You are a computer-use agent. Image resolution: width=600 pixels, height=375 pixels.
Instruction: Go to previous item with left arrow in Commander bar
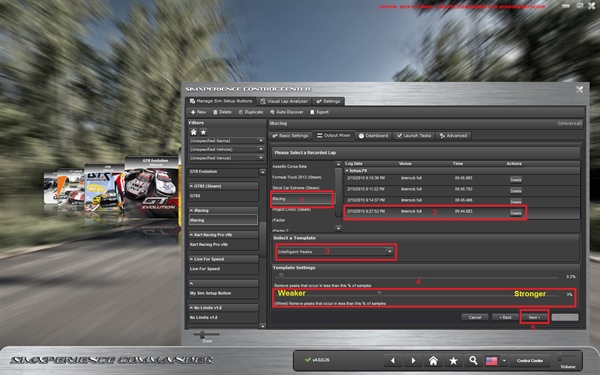tap(393, 360)
